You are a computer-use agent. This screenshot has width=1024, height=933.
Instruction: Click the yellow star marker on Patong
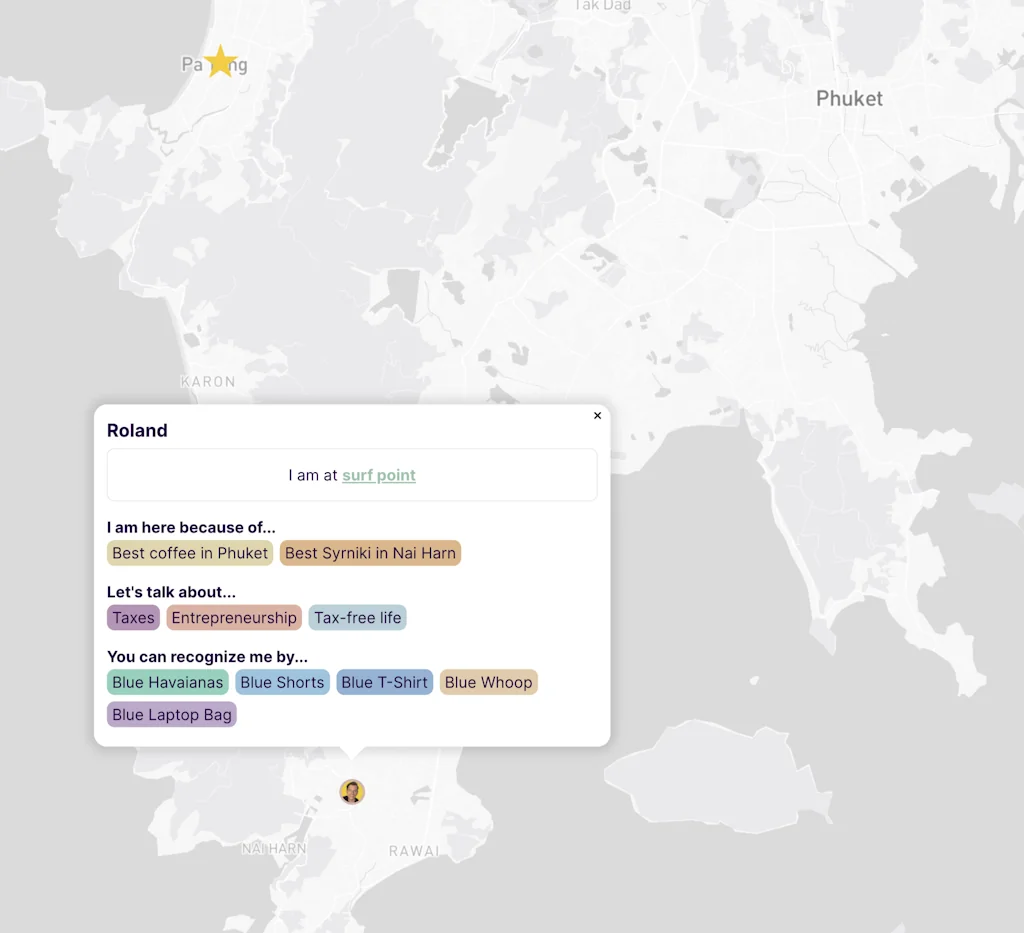pyautogui.click(x=220, y=62)
